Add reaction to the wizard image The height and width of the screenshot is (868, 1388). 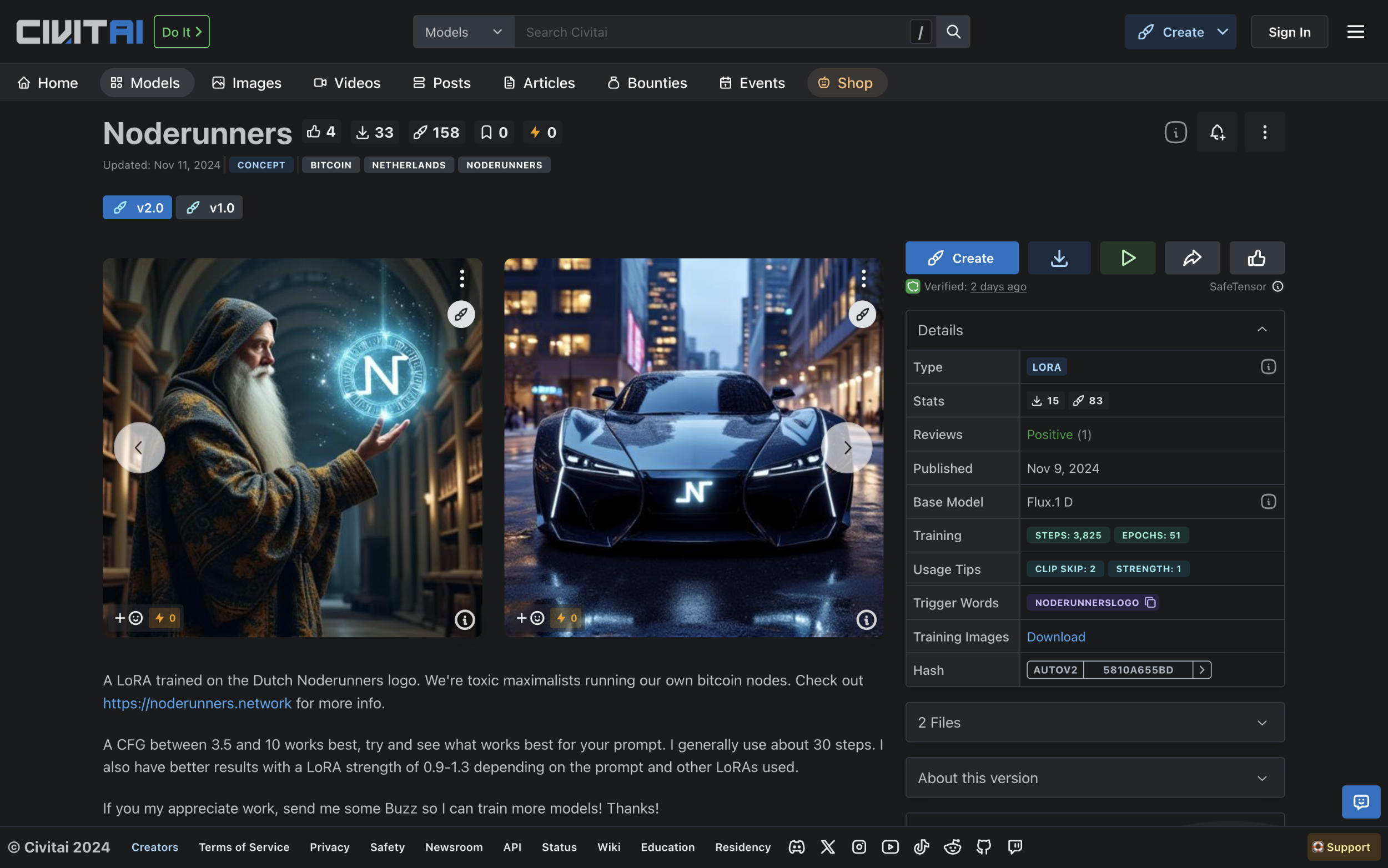pyautogui.click(x=129, y=618)
